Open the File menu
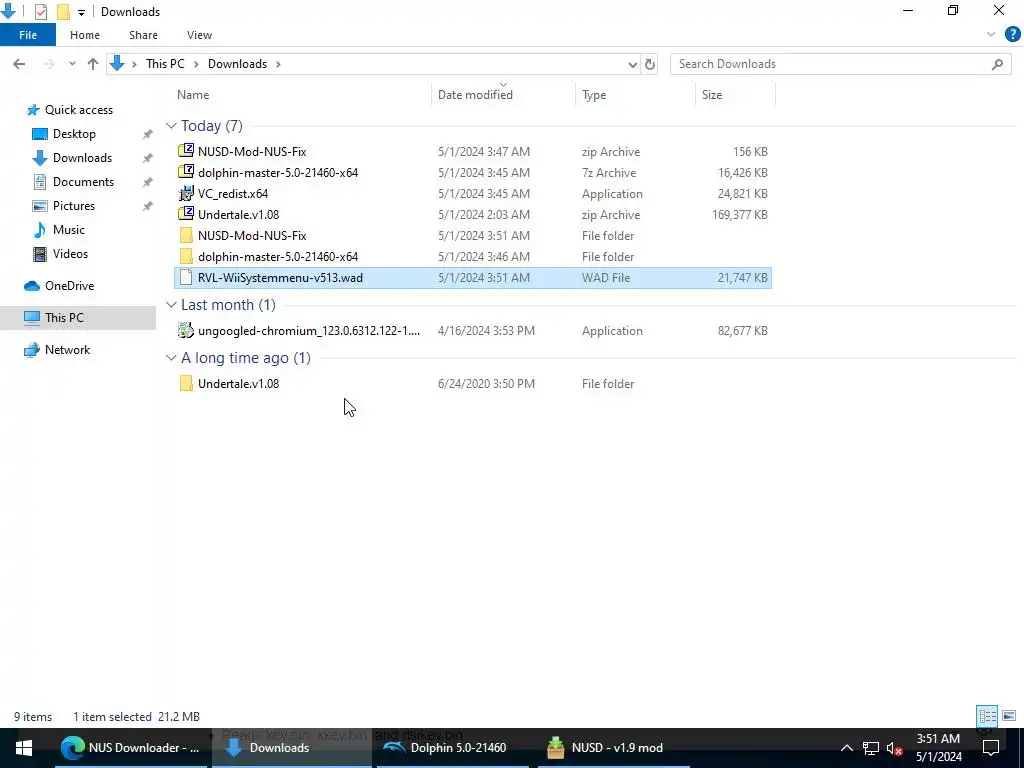Viewport: 1024px width, 768px height. click(28, 35)
